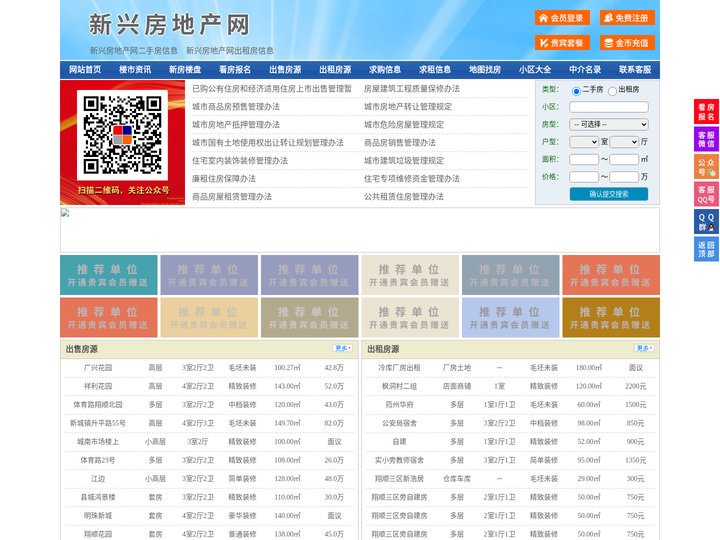This screenshot has width=720, height=540.
Task: Open 看房报名 navigation item
Action: coord(235,70)
